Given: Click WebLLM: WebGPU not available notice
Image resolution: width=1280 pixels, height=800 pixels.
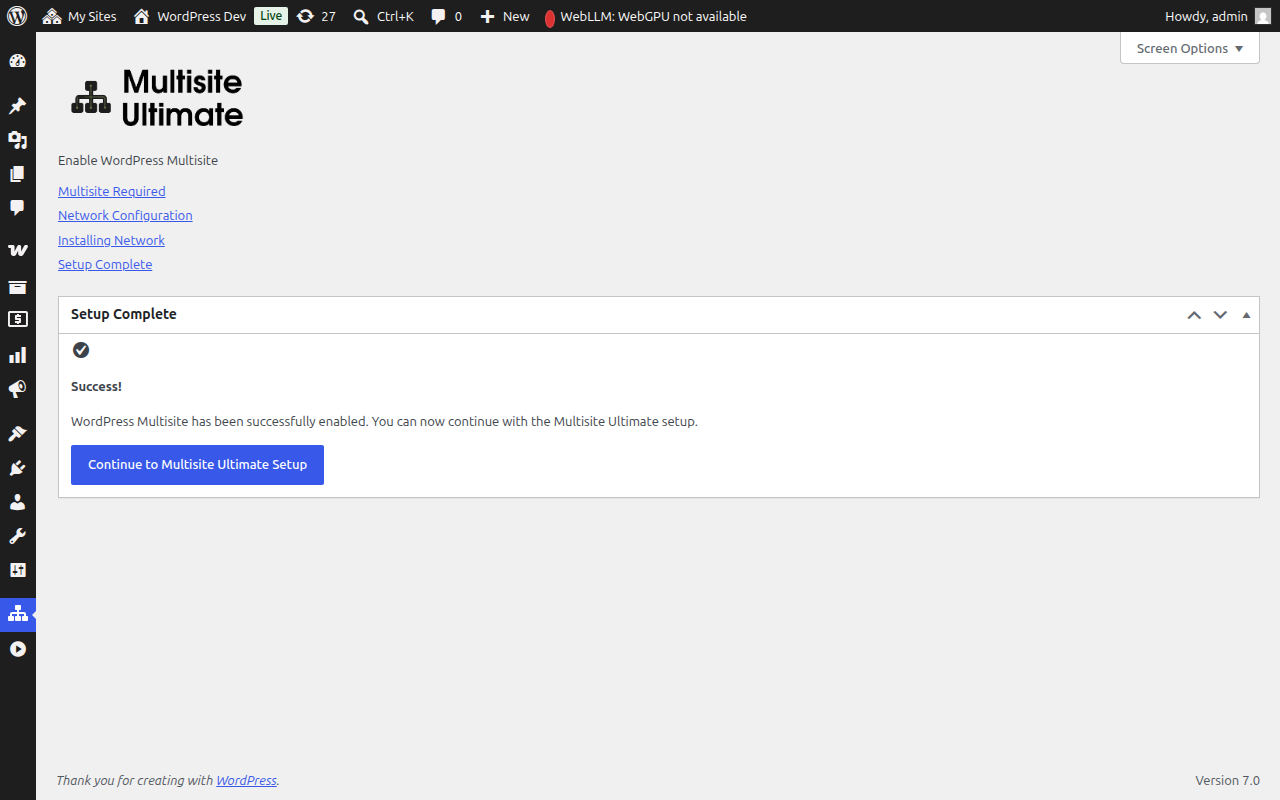Looking at the screenshot, I should pos(645,16).
